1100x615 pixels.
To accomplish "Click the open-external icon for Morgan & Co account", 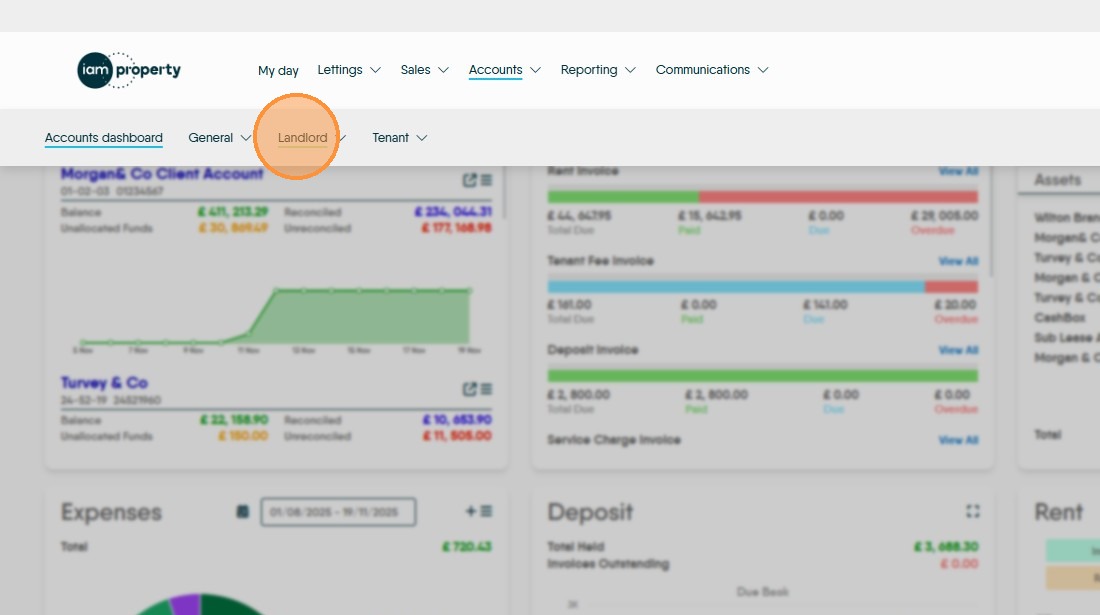I will (x=469, y=180).
